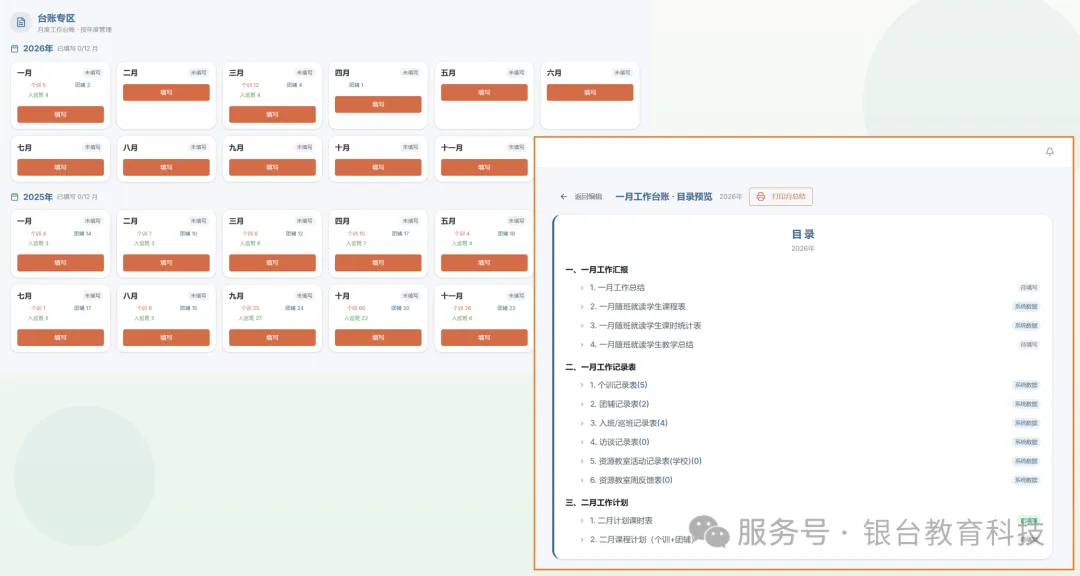The height and width of the screenshot is (576, 1080).
Task: Go back via 返回编辑 arrow
Action: point(563,196)
